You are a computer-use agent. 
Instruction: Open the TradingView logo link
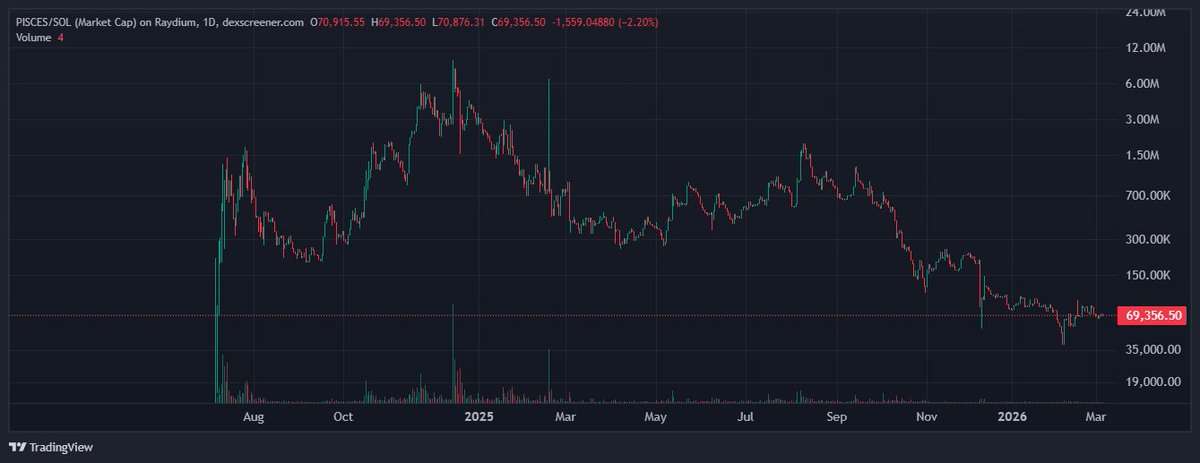50,447
